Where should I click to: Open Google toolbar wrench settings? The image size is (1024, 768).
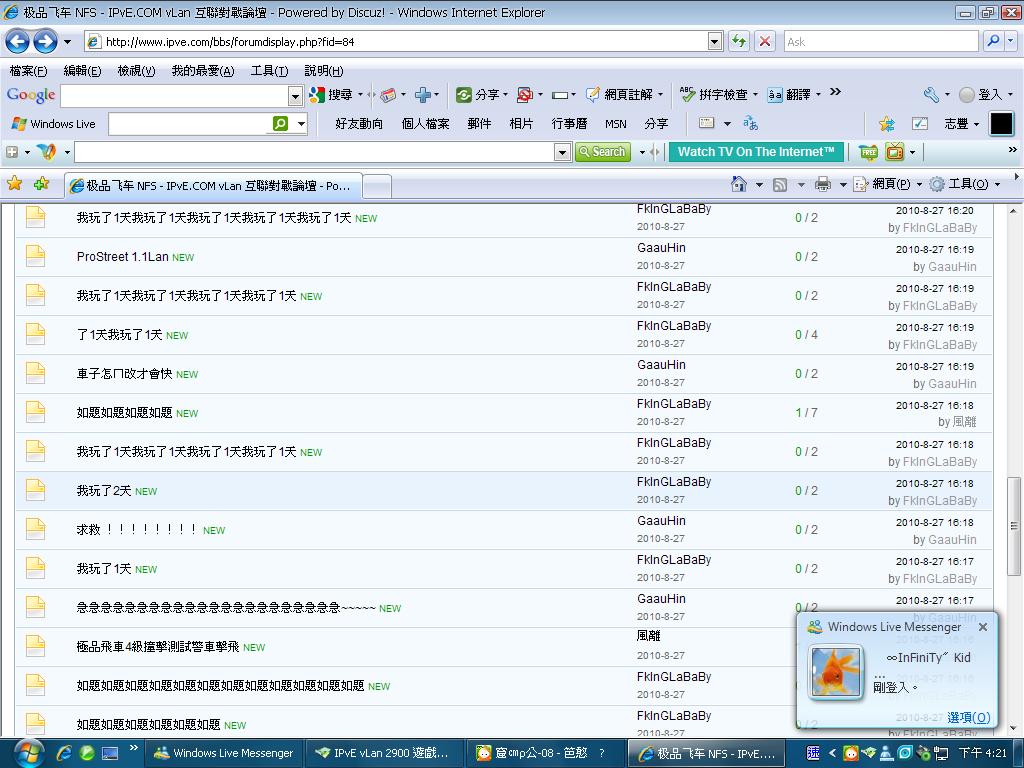[x=931, y=95]
